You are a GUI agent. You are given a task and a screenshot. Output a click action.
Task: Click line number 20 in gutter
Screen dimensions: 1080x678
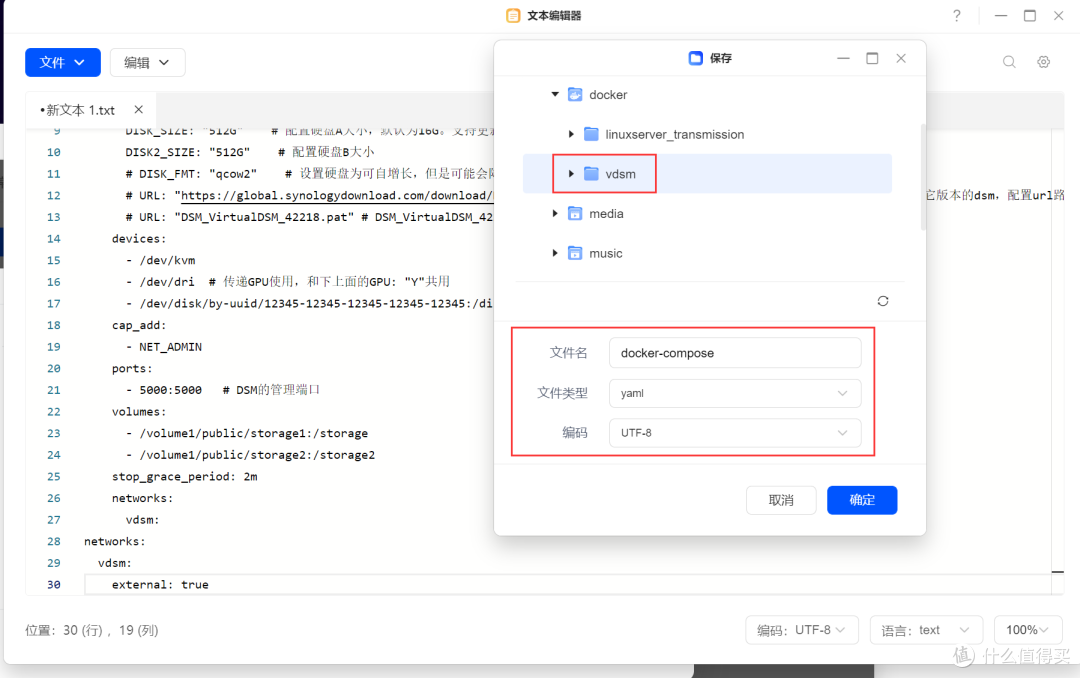point(54,369)
